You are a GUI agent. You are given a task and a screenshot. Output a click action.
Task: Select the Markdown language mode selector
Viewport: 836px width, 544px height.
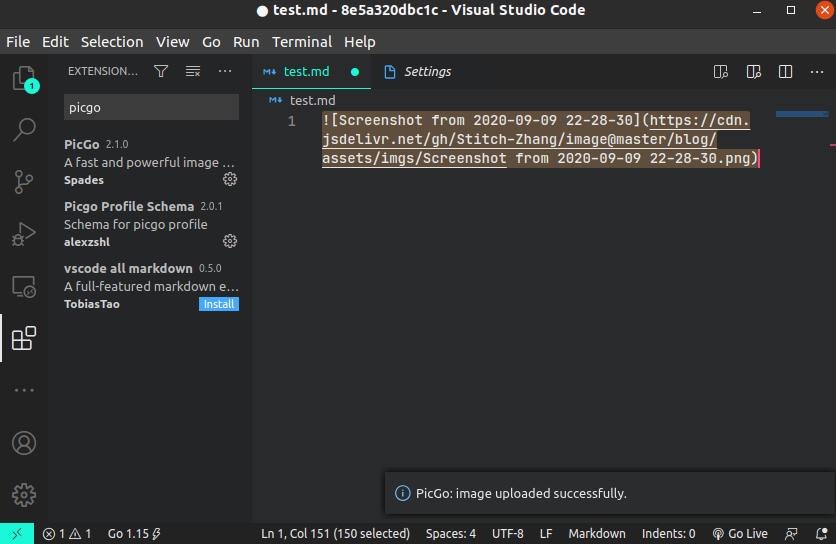(x=597, y=534)
